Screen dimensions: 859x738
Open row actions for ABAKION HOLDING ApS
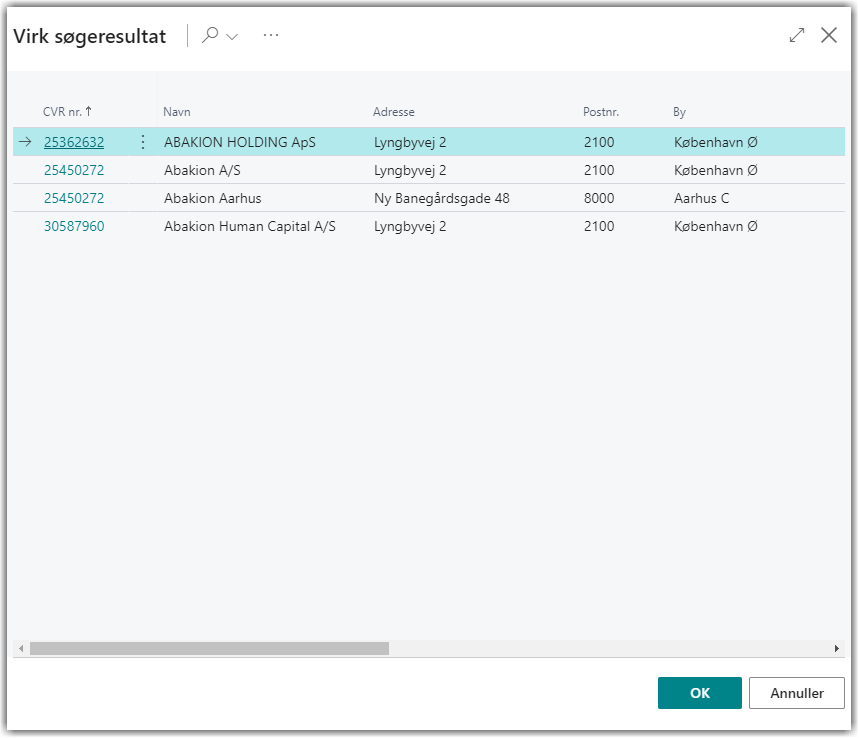pyautogui.click(x=142, y=142)
